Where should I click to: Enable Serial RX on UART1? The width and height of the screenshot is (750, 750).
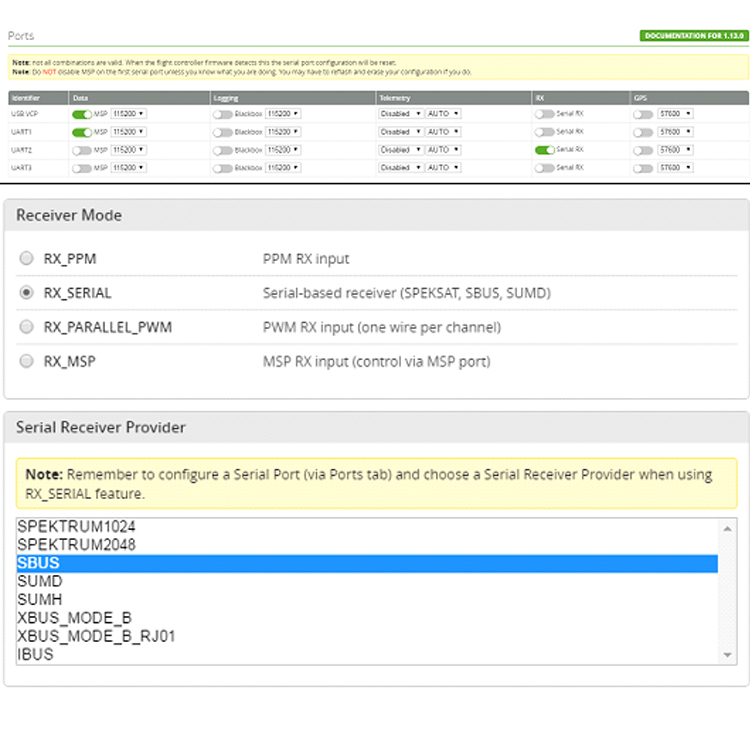pos(544,132)
